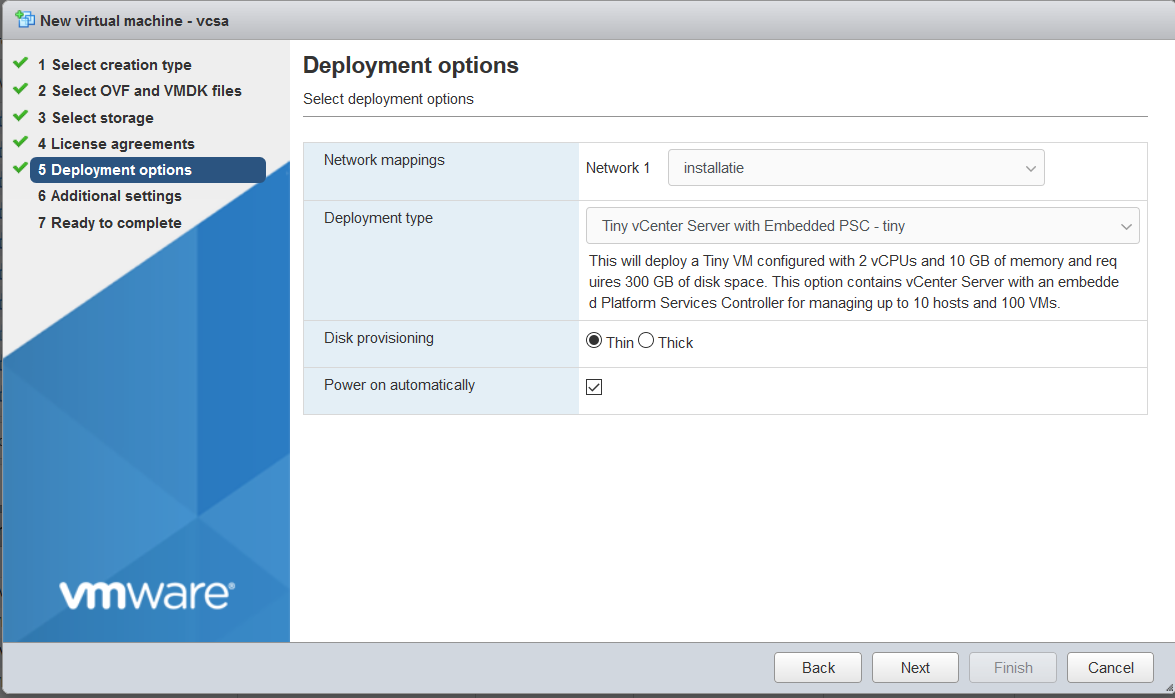Screen dimensions: 1175x698
Task: Expand the Deployment type dropdown
Action: coord(862,226)
